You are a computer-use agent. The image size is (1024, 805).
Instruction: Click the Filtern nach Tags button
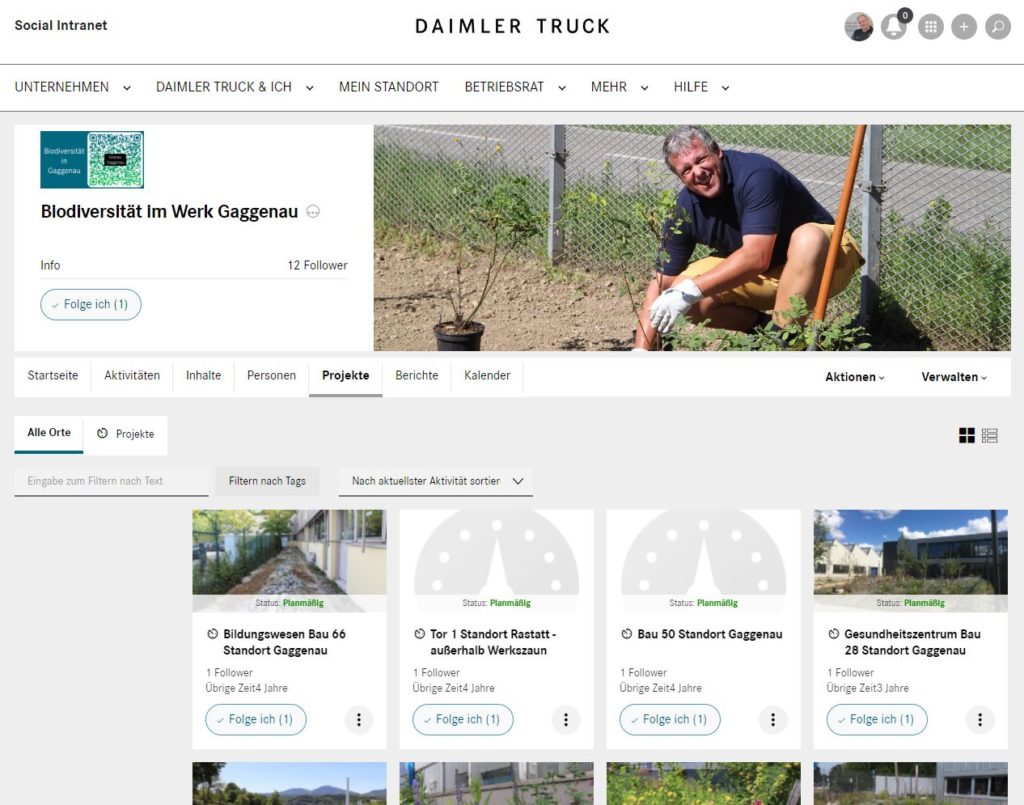(267, 481)
